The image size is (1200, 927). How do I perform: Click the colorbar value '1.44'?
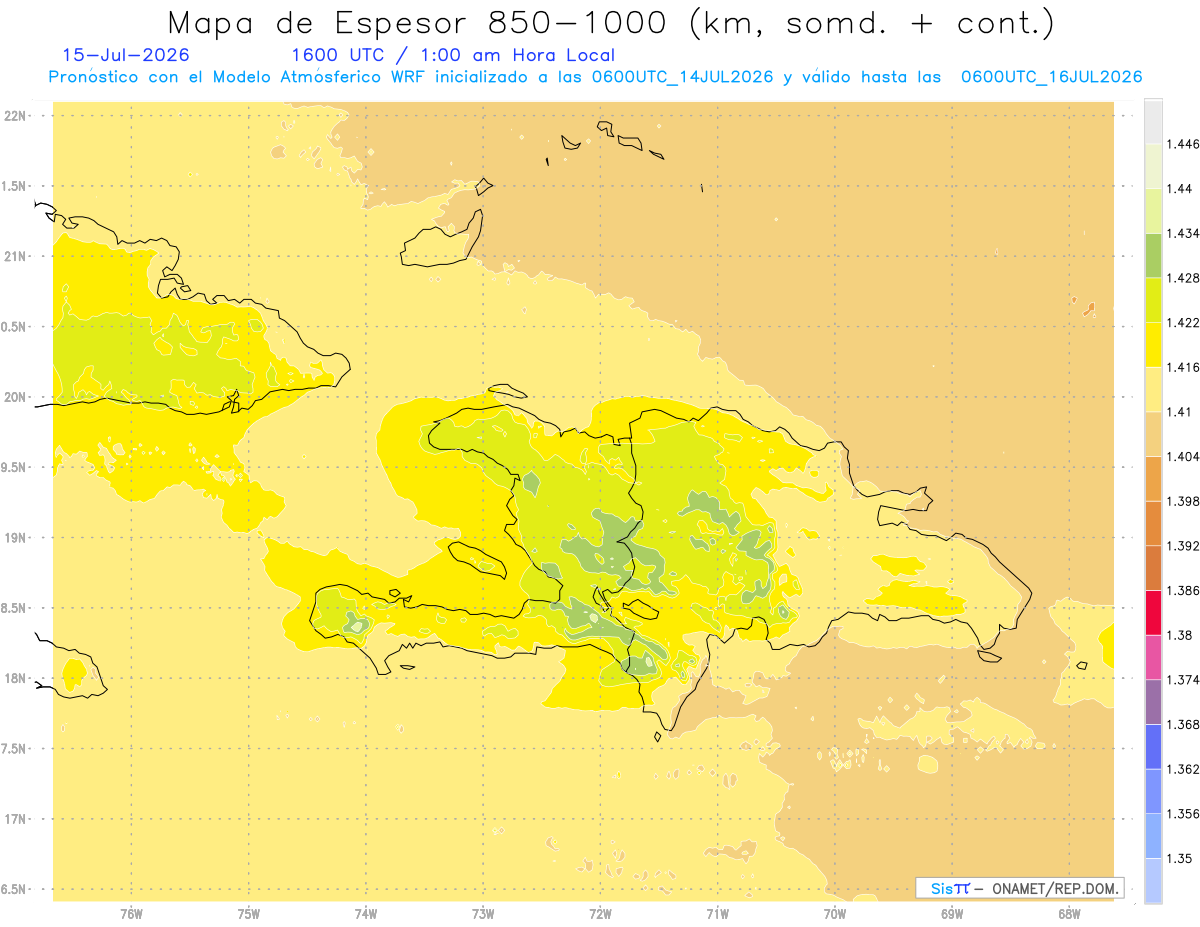coord(1179,189)
